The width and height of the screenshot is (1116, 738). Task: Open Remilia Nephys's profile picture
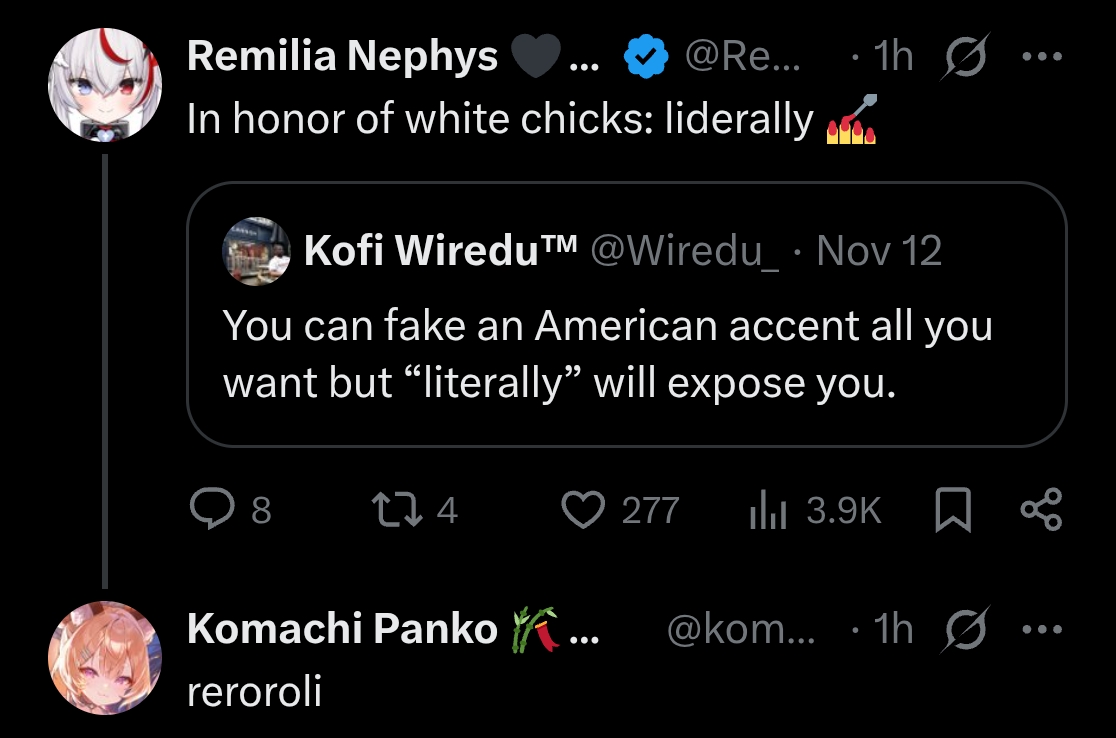(105, 85)
